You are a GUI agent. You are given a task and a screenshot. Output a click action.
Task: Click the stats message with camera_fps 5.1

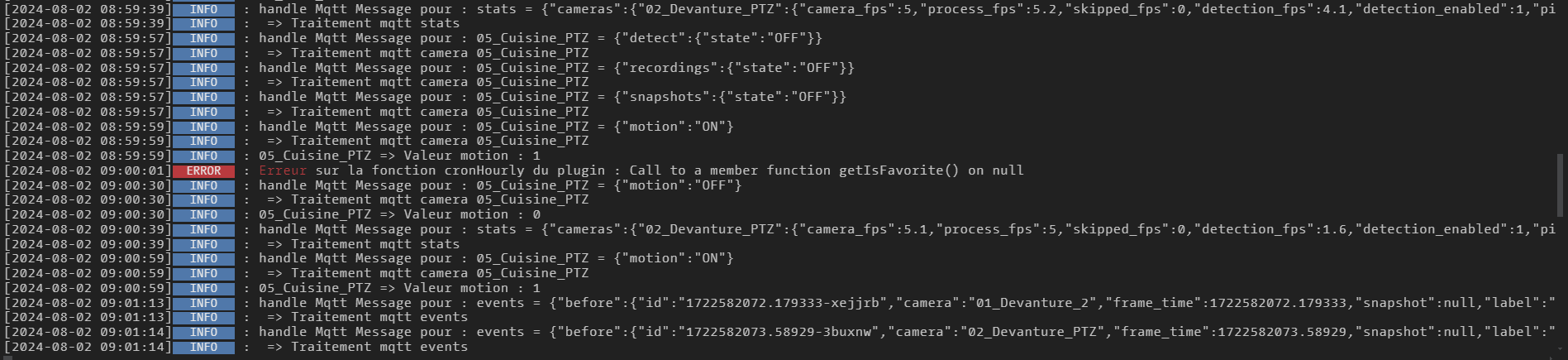coord(906,229)
